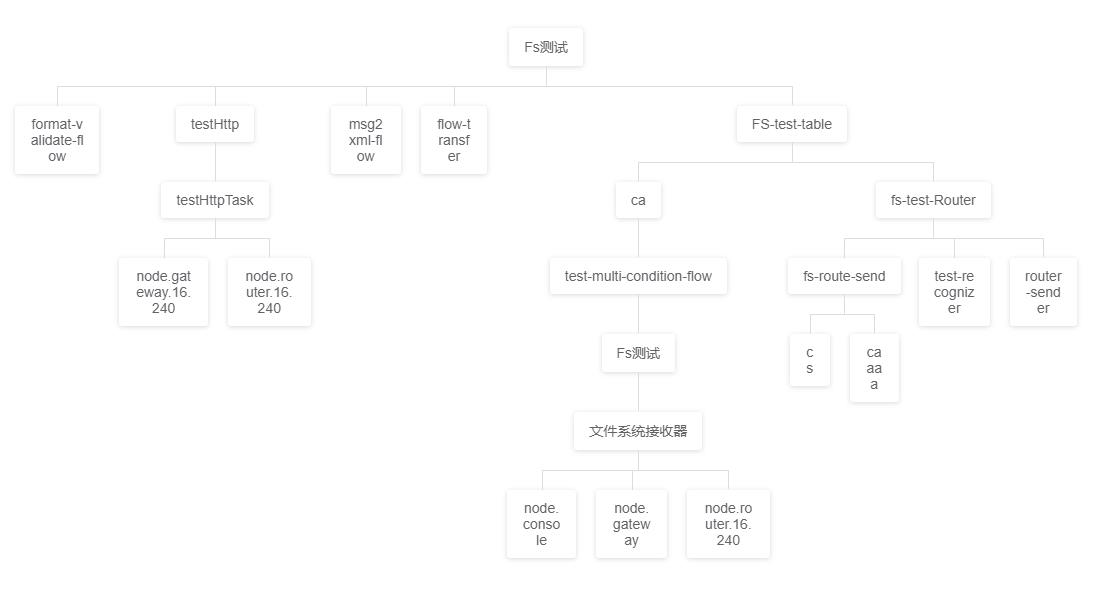
Task: Select the test-recognizer node
Action: pos(954,292)
